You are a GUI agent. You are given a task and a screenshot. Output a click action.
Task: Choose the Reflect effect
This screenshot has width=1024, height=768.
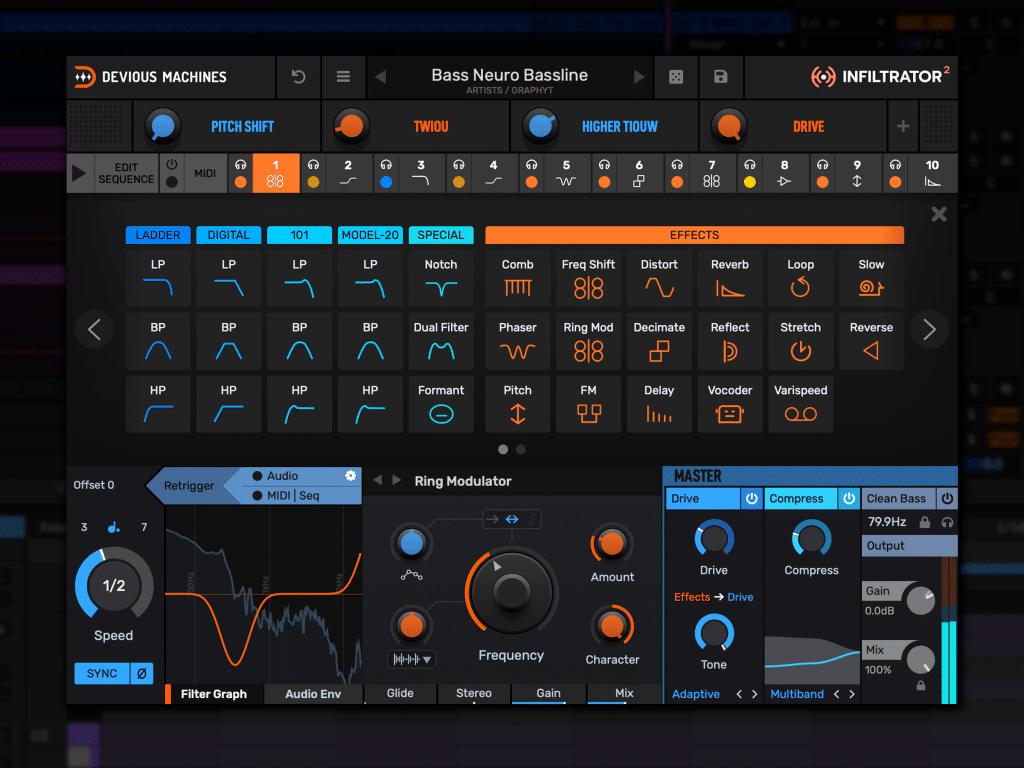730,341
